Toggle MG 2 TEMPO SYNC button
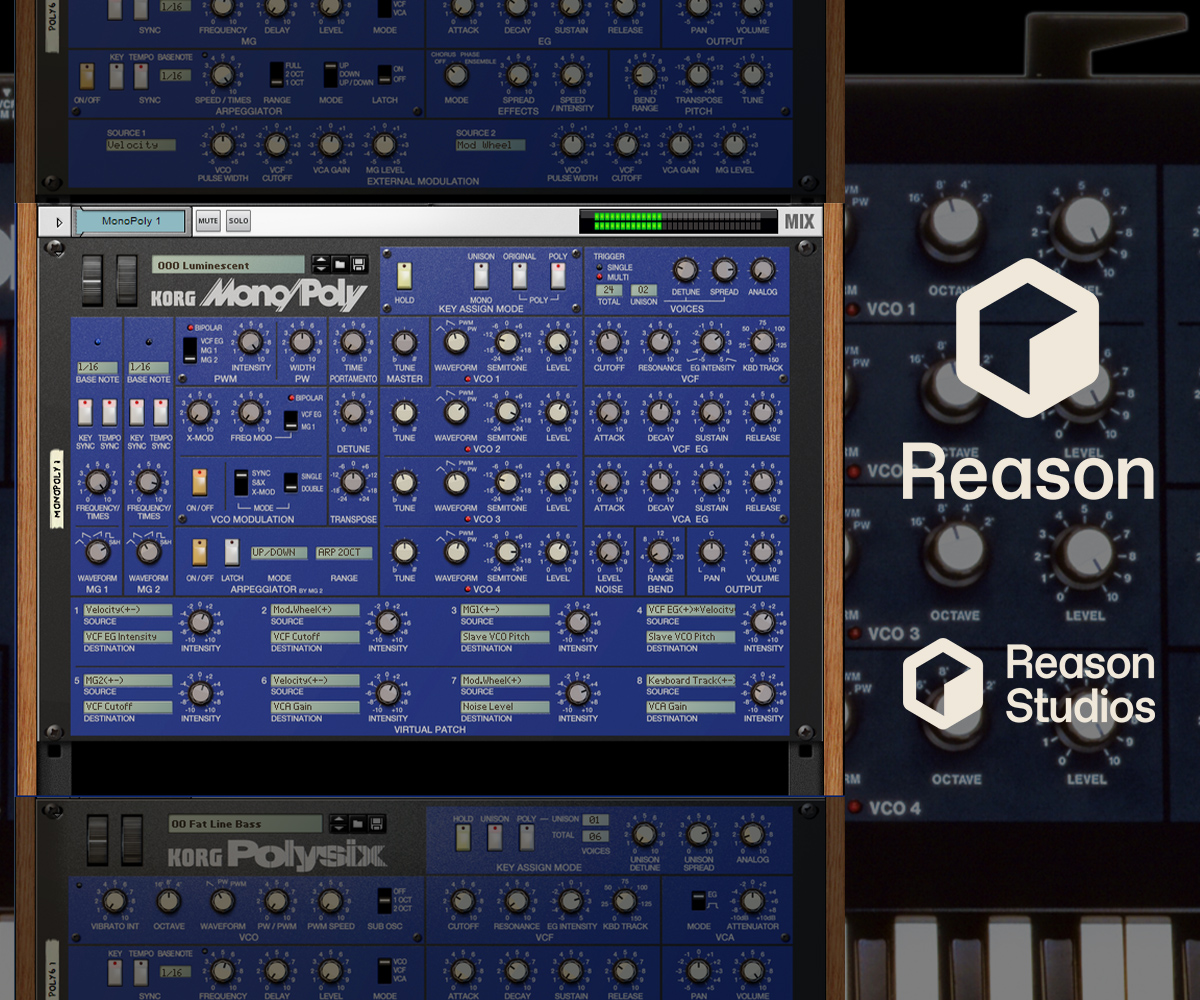 [x=160, y=412]
